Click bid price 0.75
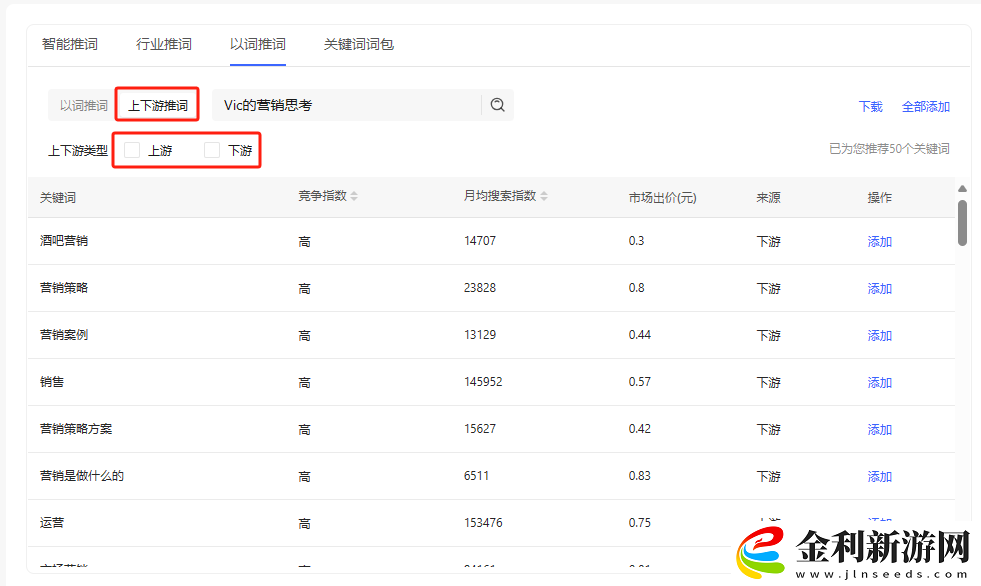Viewport: 981px width, 586px height. pos(639,522)
